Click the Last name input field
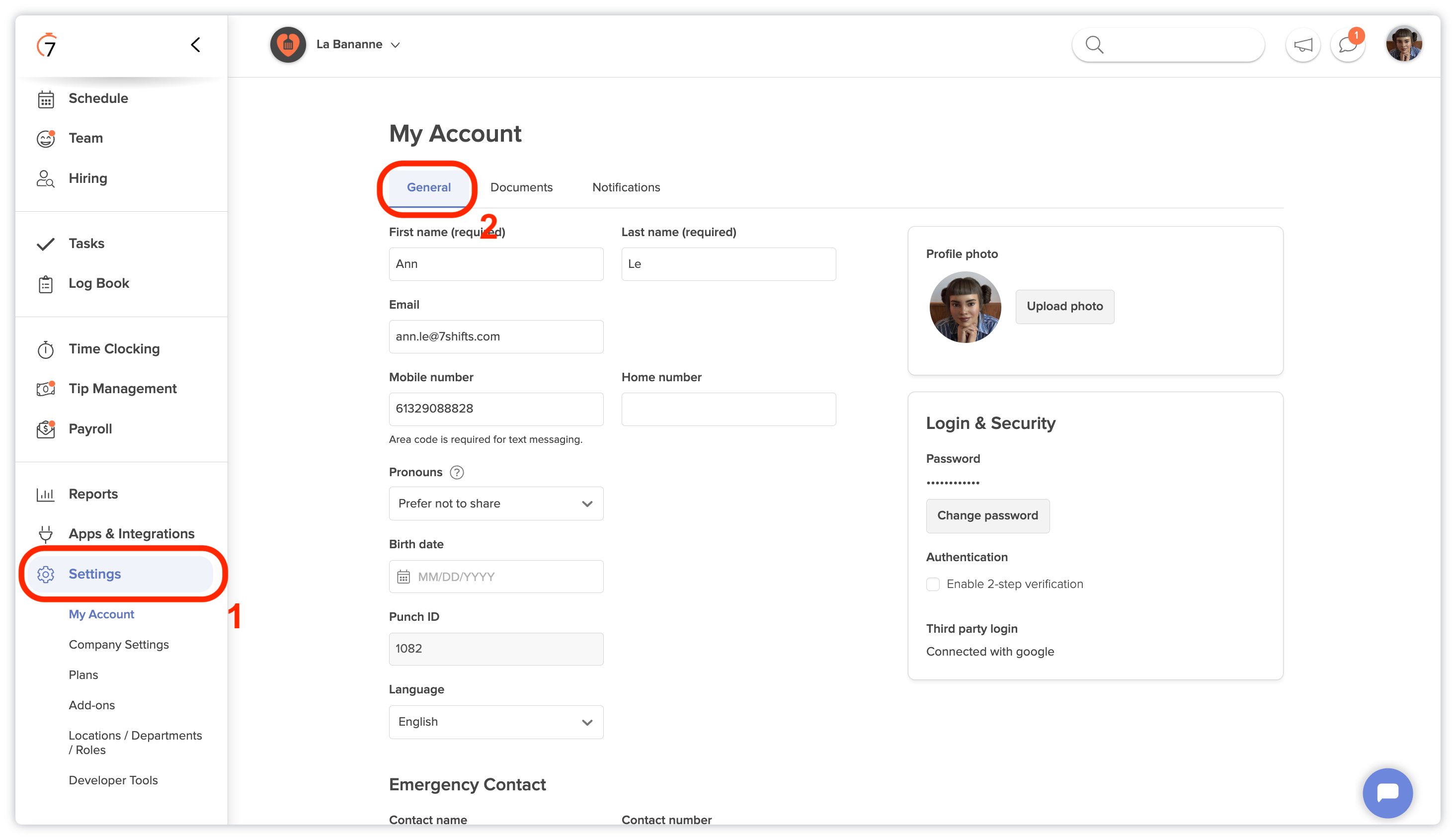 [728, 264]
